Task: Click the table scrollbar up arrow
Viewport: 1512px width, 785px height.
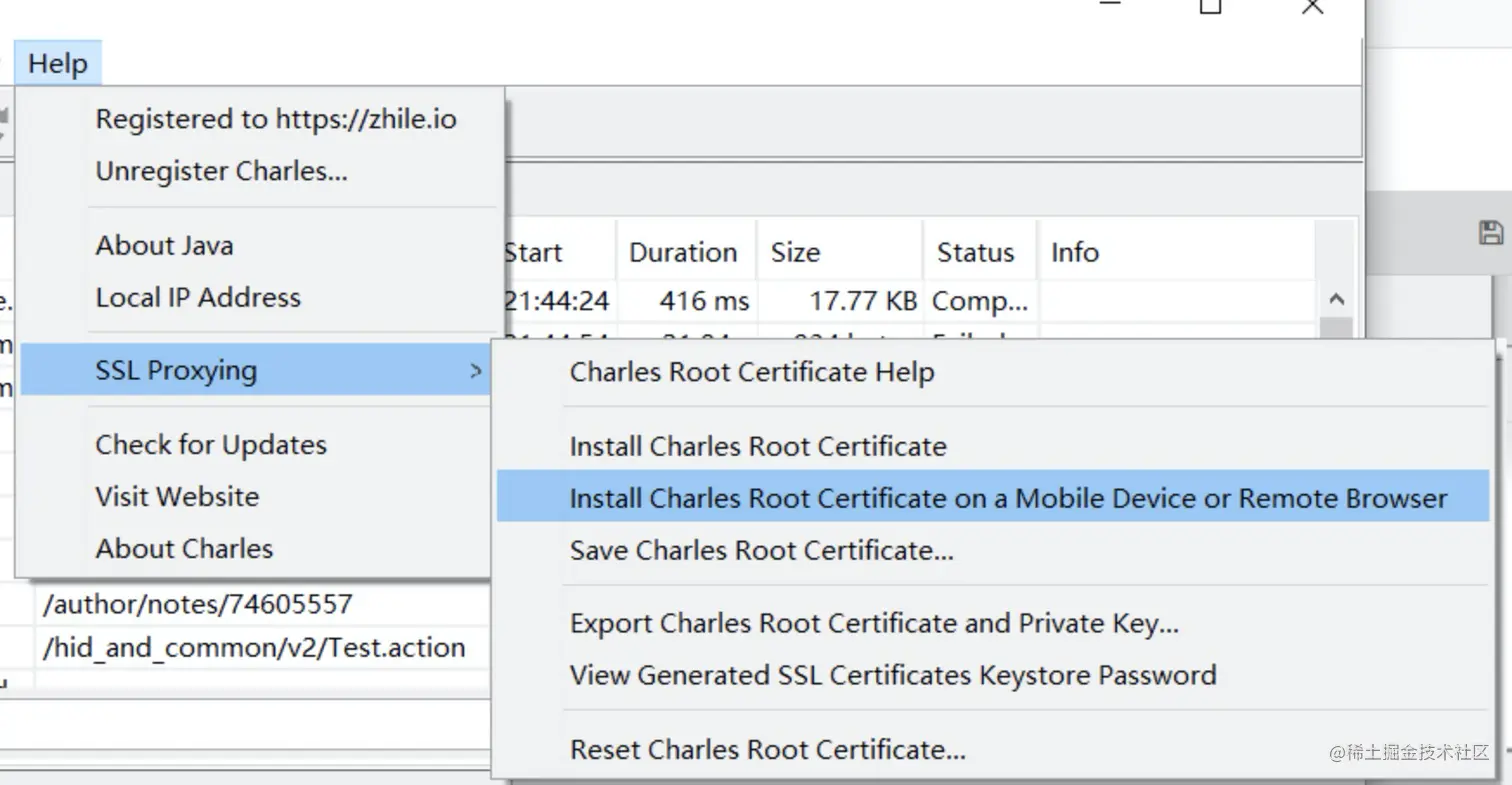Action: [1336, 299]
